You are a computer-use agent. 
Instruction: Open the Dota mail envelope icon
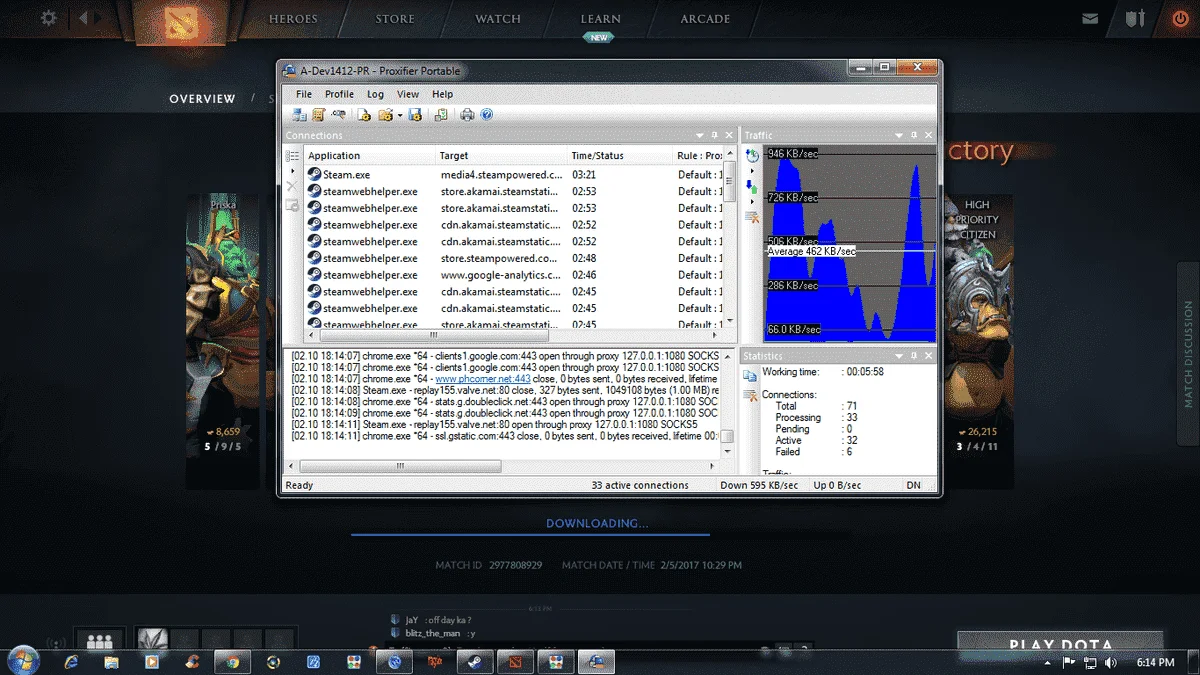tap(1090, 19)
